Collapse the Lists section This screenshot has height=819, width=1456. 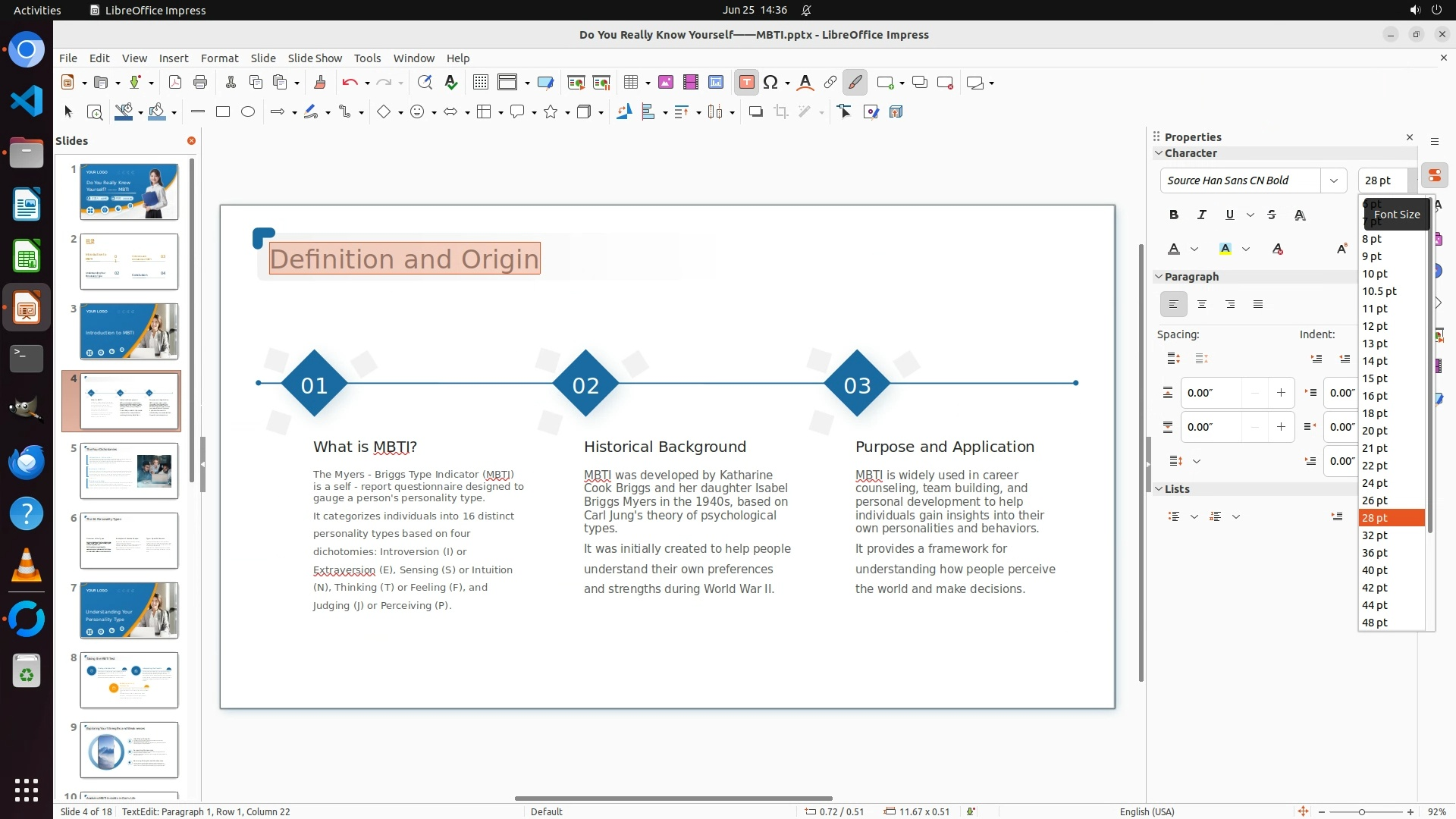pos(1159,489)
